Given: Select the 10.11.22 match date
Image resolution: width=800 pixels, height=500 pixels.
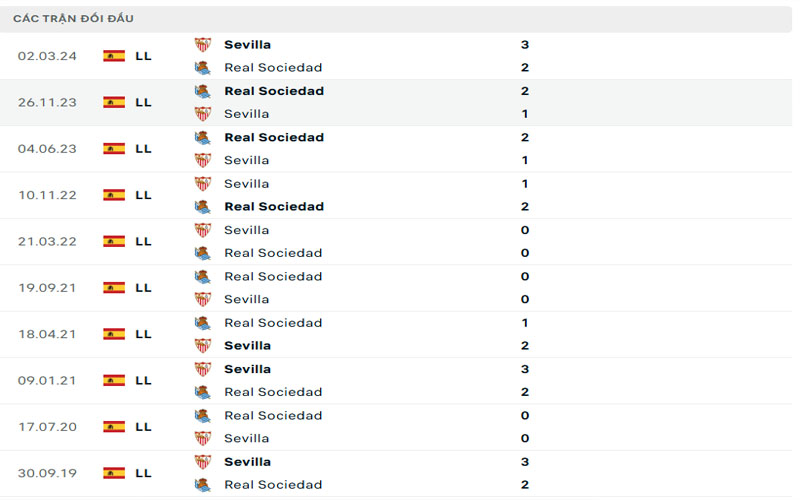Looking at the screenshot, I should coord(47,195).
